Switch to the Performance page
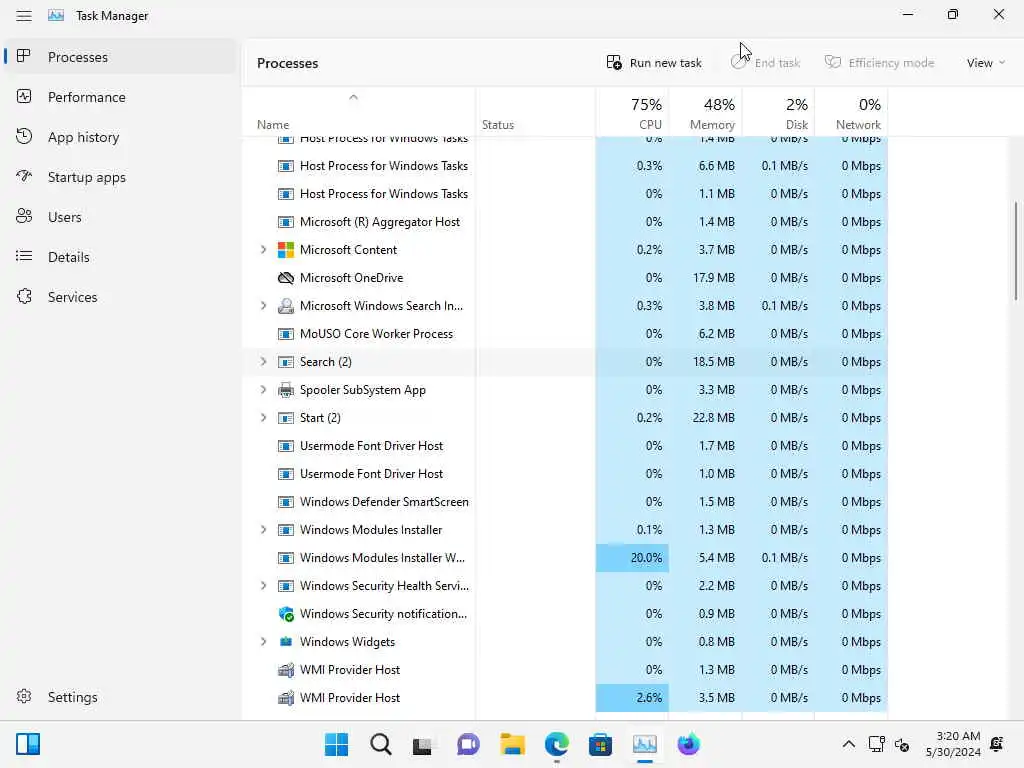The height and width of the screenshot is (768, 1024). point(121,97)
